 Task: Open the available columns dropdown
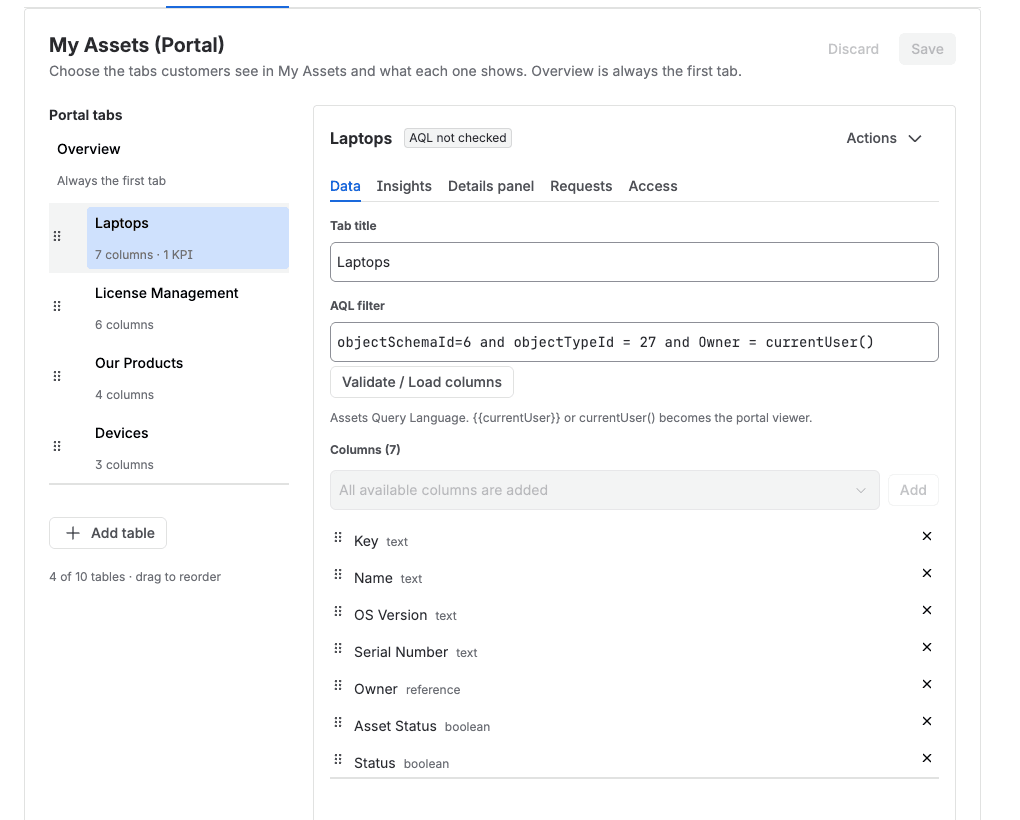[x=605, y=490]
